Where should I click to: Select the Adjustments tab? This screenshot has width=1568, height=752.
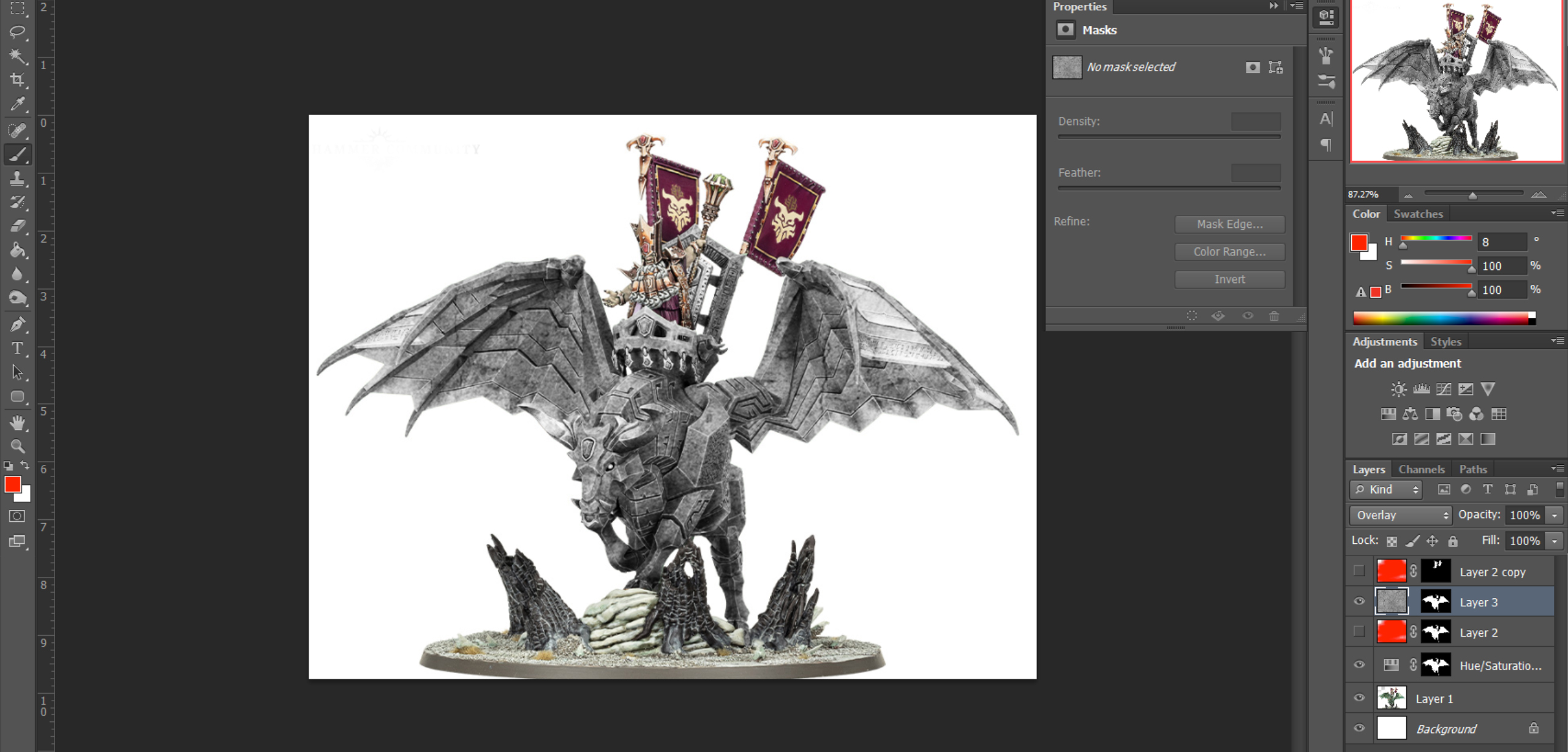1384,342
